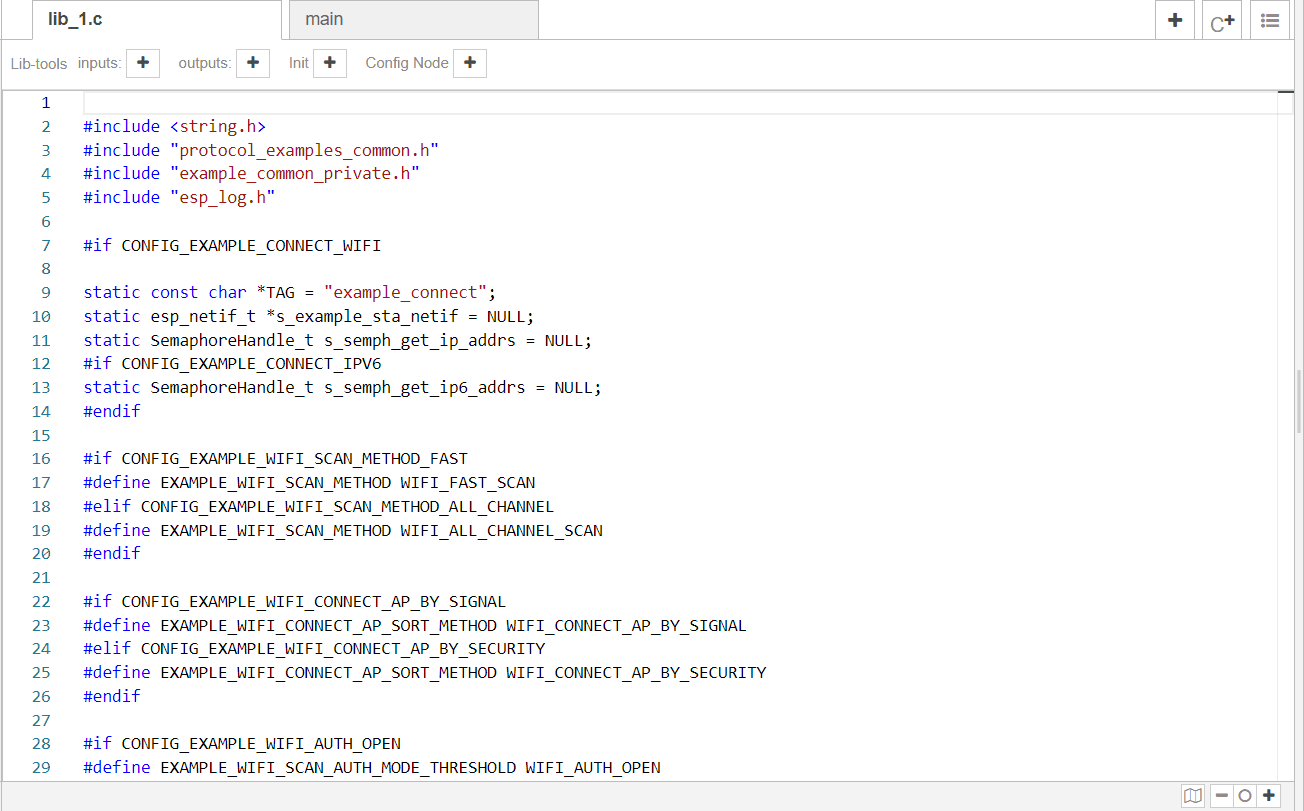The image size is (1304, 811).
Task: Click the '#include <string.h>' line
Action: coord(175,126)
